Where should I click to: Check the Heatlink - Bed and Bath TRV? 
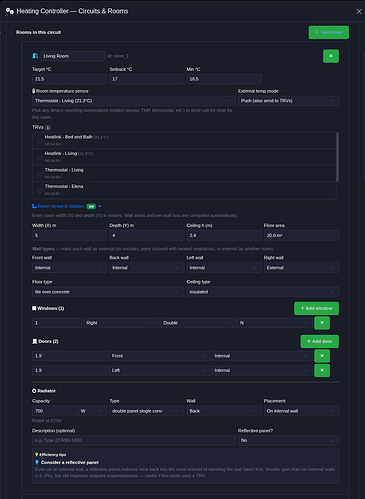(x=40, y=141)
